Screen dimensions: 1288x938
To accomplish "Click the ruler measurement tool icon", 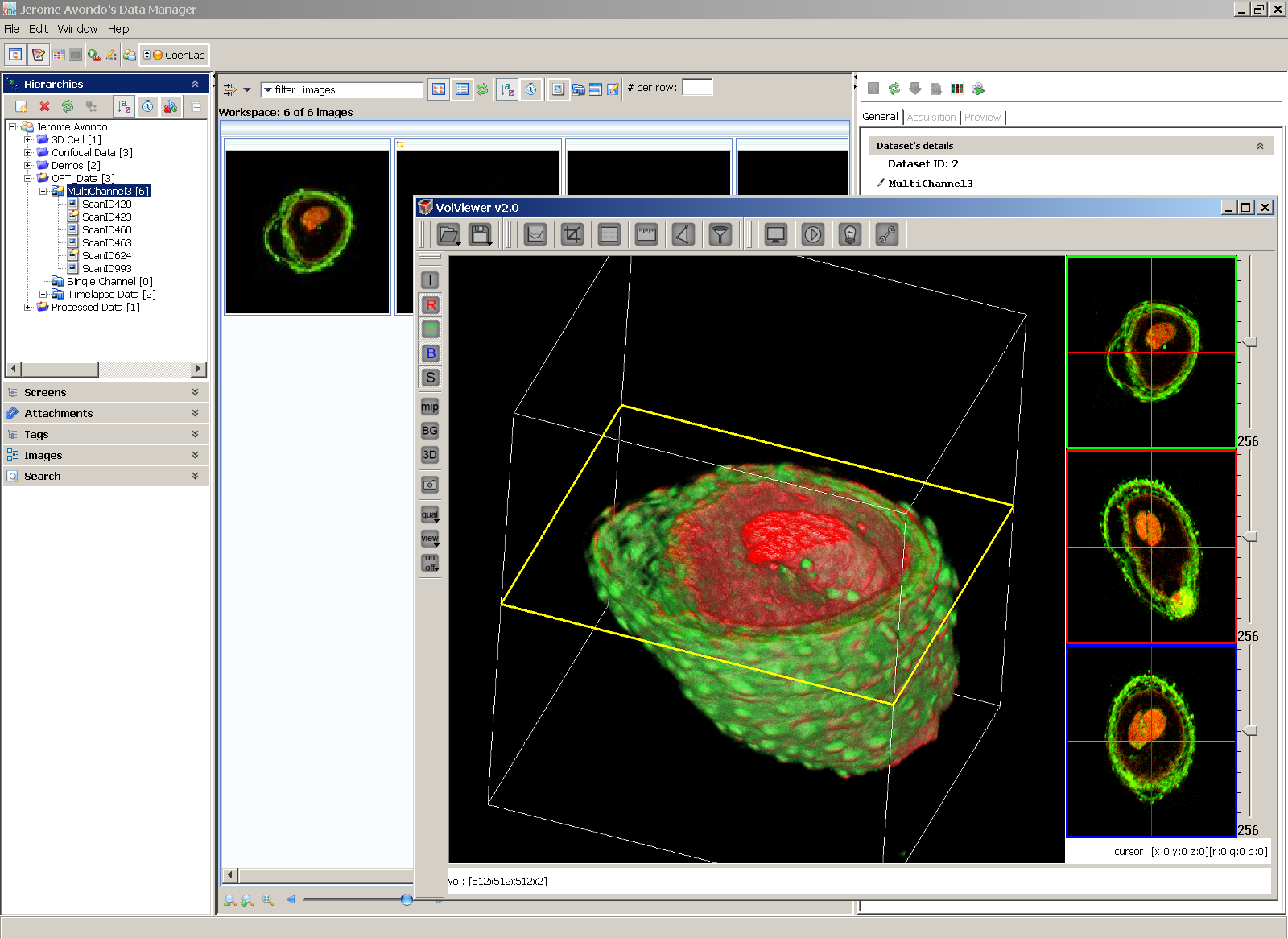I will click(646, 234).
